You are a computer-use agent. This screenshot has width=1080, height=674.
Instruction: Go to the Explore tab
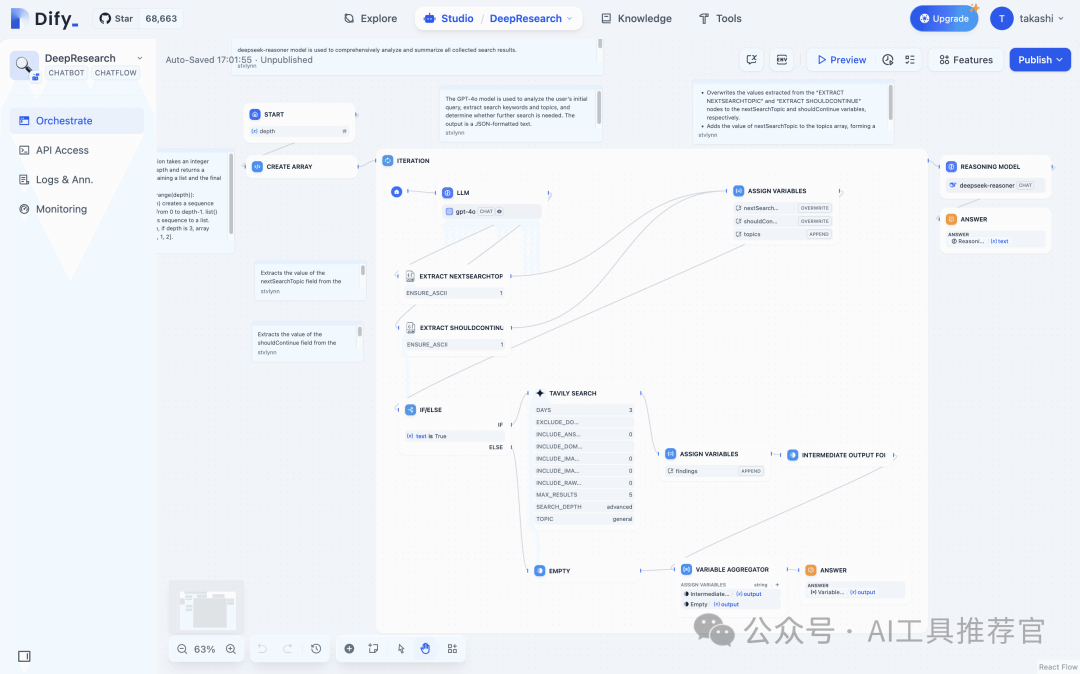click(371, 19)
